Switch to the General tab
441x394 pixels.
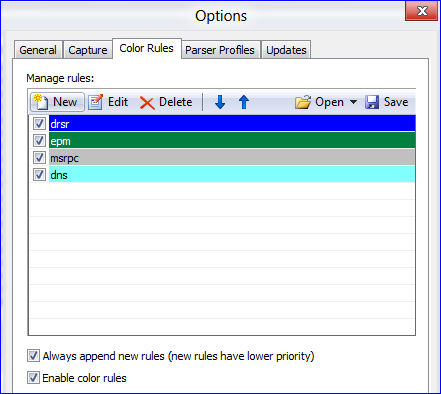point(38,50)
